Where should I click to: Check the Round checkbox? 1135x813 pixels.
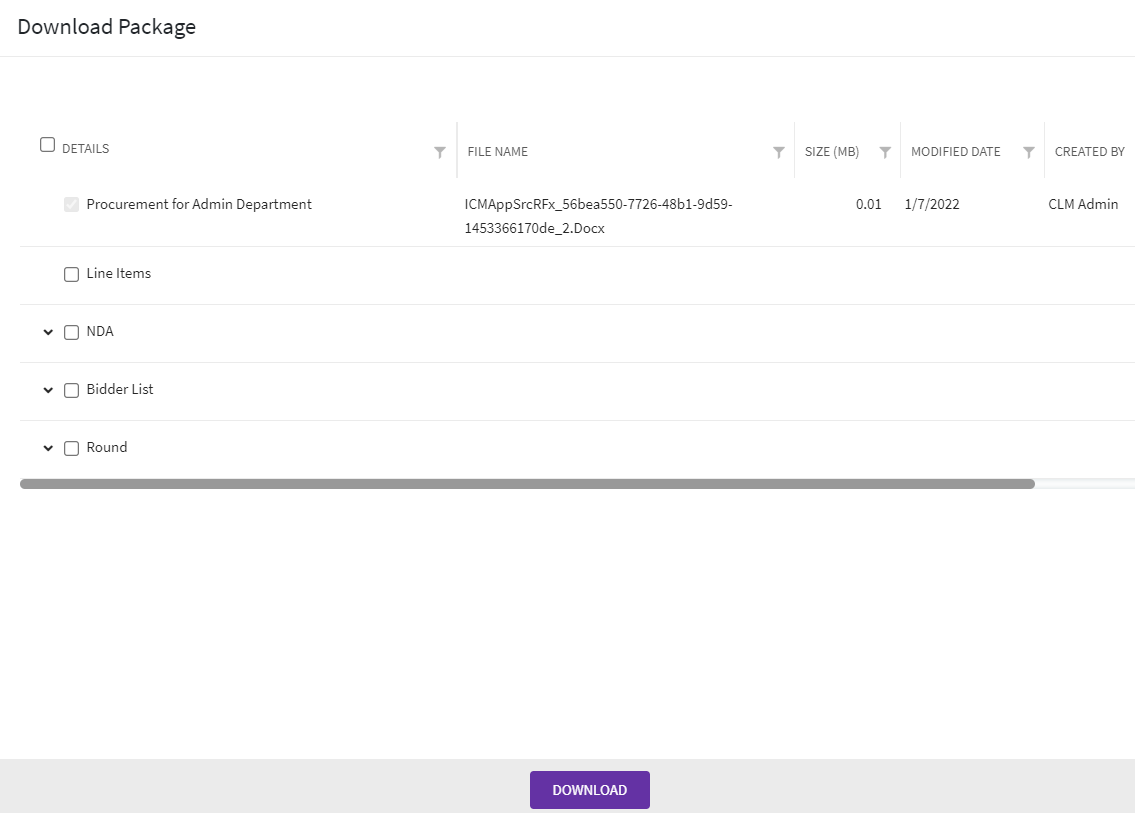pos(71,448)
